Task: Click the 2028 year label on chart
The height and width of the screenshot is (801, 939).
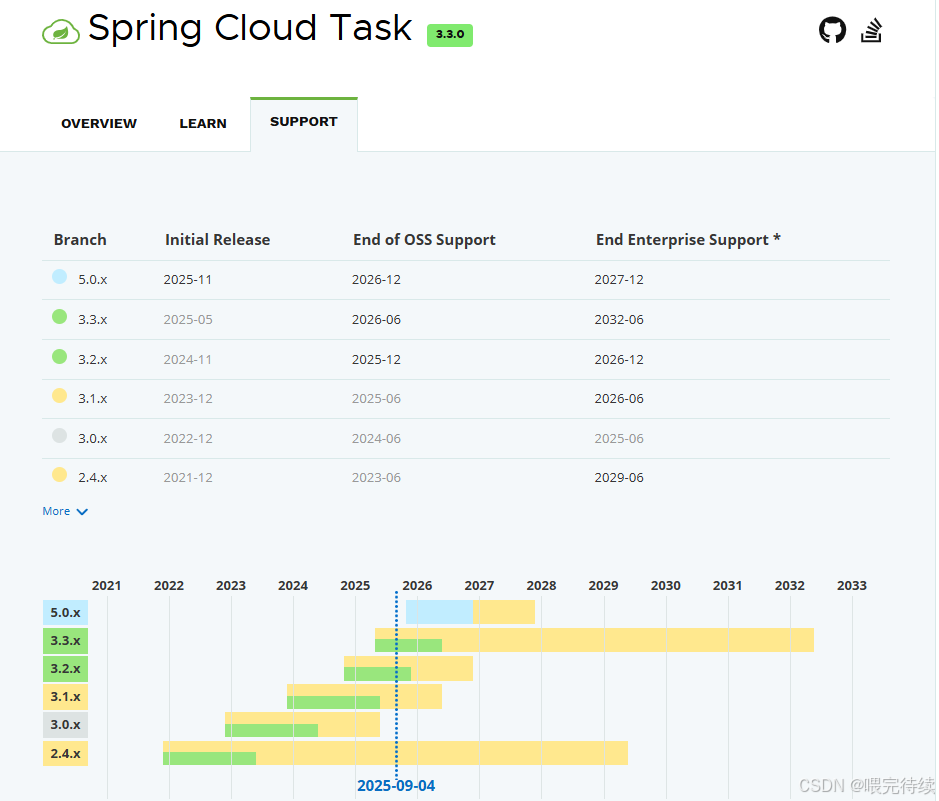Action: pyautogui.click(x=541, y=585)
